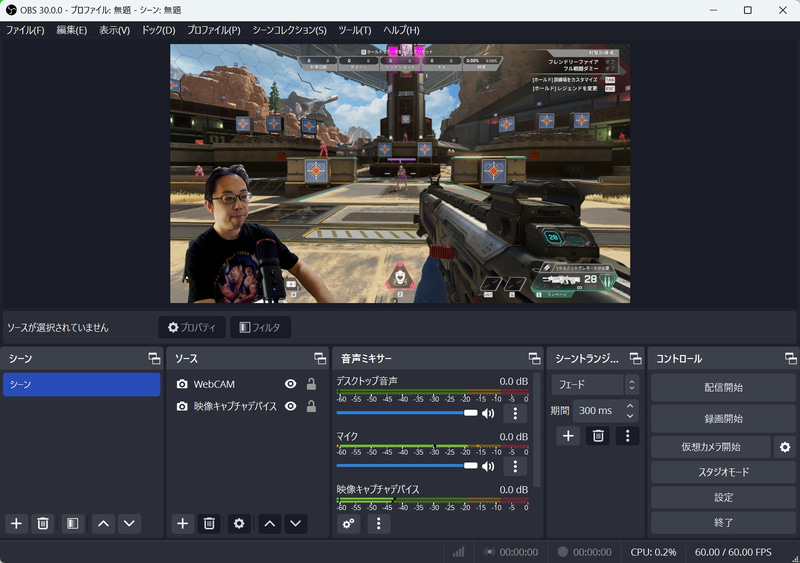Click the CPU: 0.2% status text
Viewport: 800px width, 563px height.
653,552
